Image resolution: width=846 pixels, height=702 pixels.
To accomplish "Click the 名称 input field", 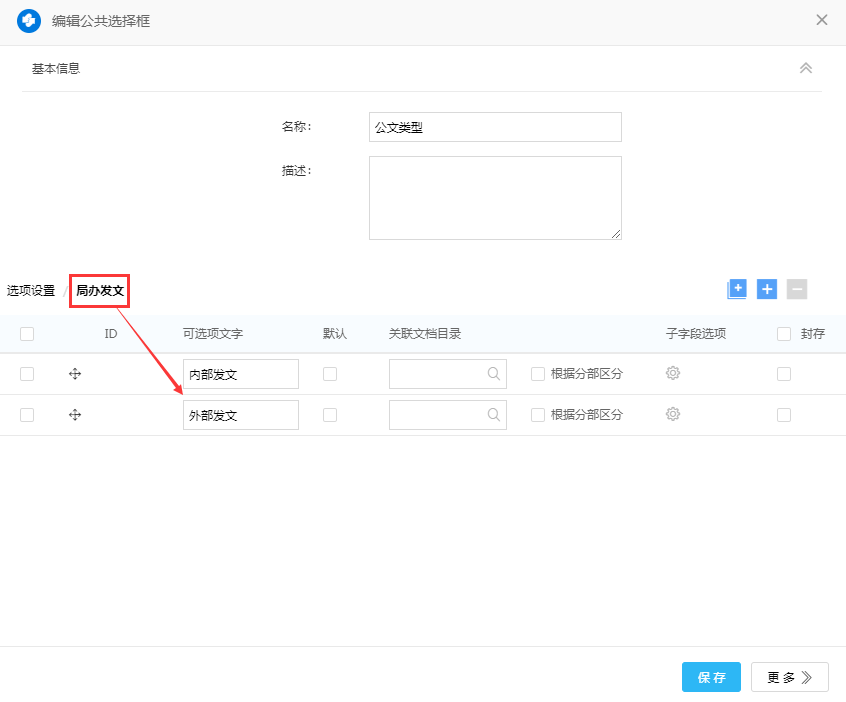I will pos(495,127).
